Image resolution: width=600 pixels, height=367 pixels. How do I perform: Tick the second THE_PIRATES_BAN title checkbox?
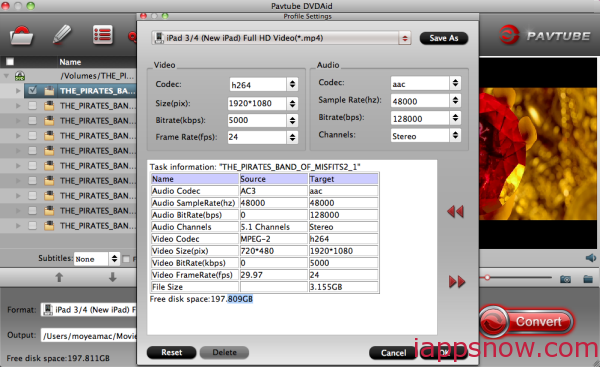click(x=33, y=106)
